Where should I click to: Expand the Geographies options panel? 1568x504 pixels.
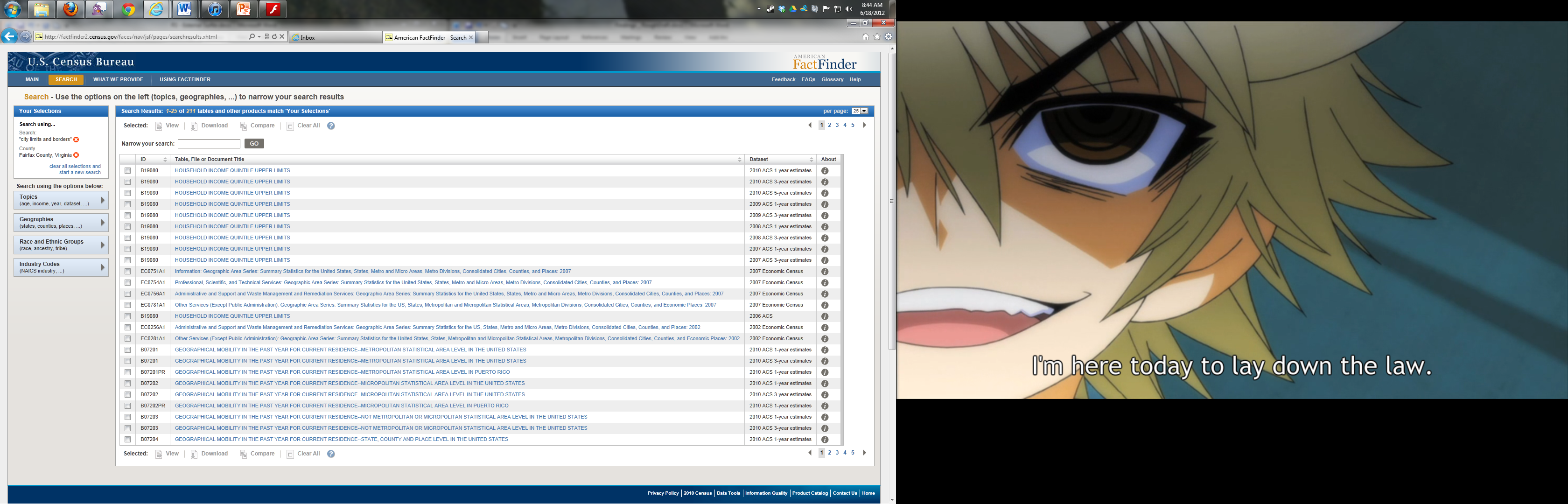pyautogui.click(x=61, y=223)
